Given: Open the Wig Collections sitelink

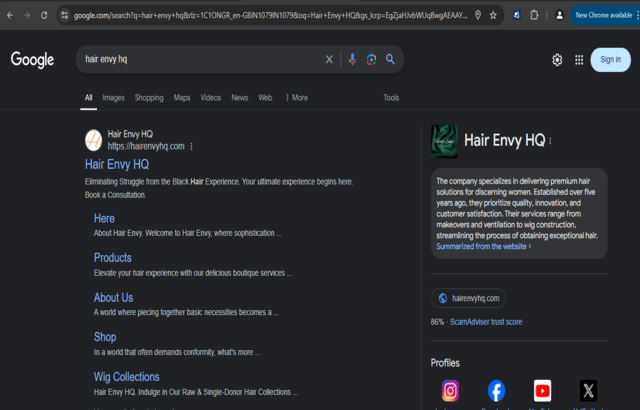Looking at the screenshot, I should pyautogui.click(x=126, y=377).
